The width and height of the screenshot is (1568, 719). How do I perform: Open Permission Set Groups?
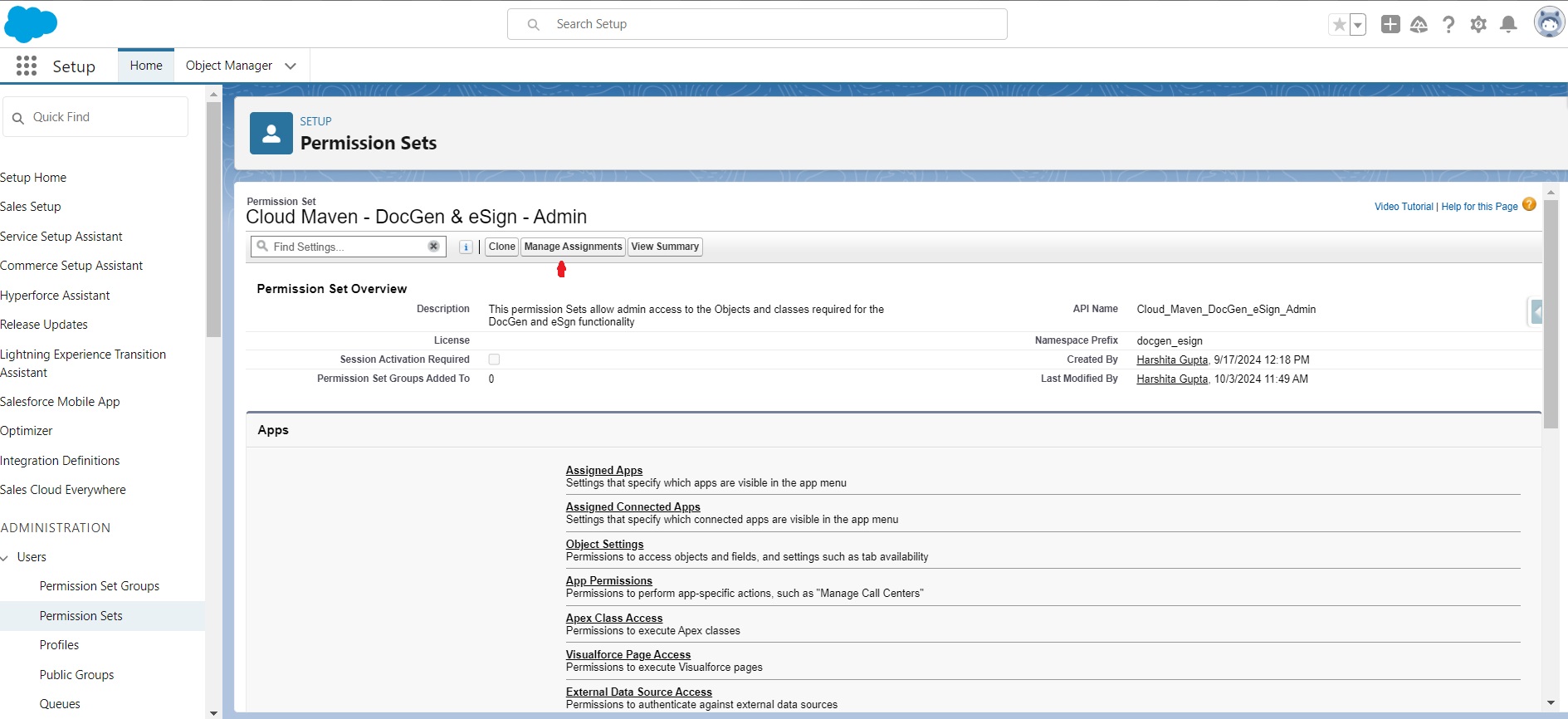(x=100, y=586)
